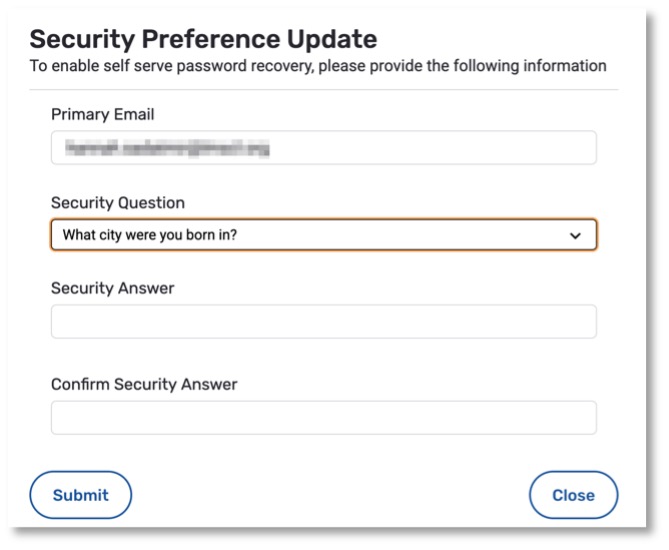Dismiss dialog using the Close button
The width and height of the screenshot is (669, 550).
[573, 495]
